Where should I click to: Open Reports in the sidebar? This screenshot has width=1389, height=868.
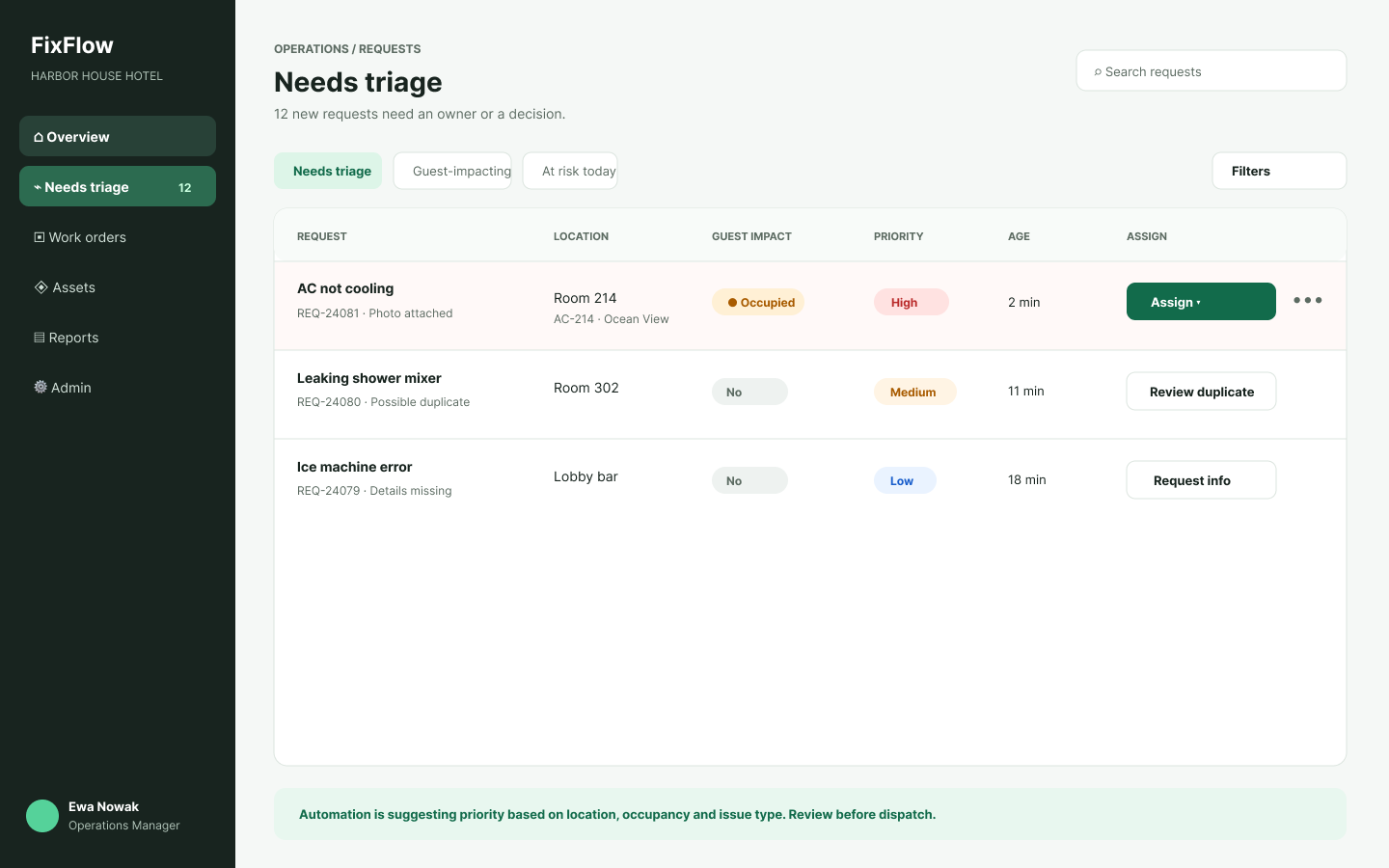pyautogui.click(x=118, y=337)
